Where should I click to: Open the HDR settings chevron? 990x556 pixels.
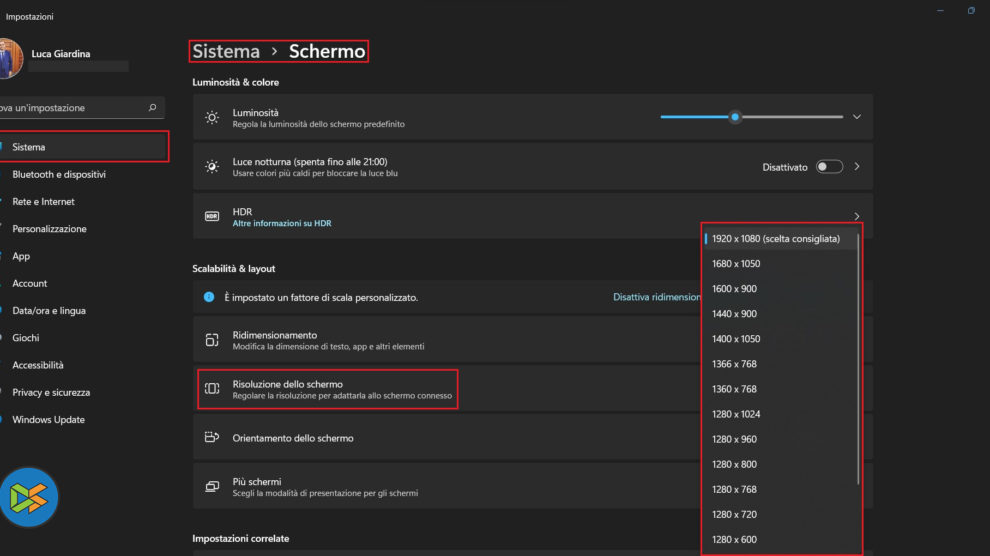pos(857,216)
